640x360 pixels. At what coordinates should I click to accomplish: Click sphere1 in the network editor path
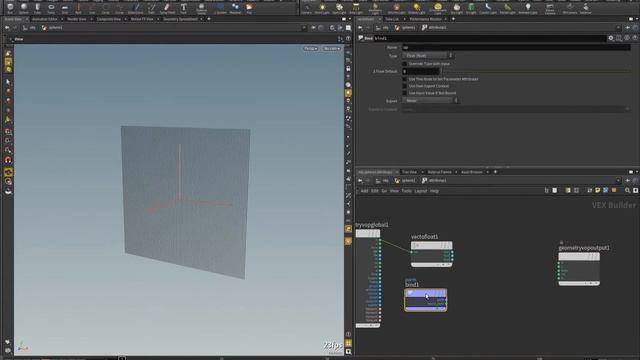tap(405, 180)
